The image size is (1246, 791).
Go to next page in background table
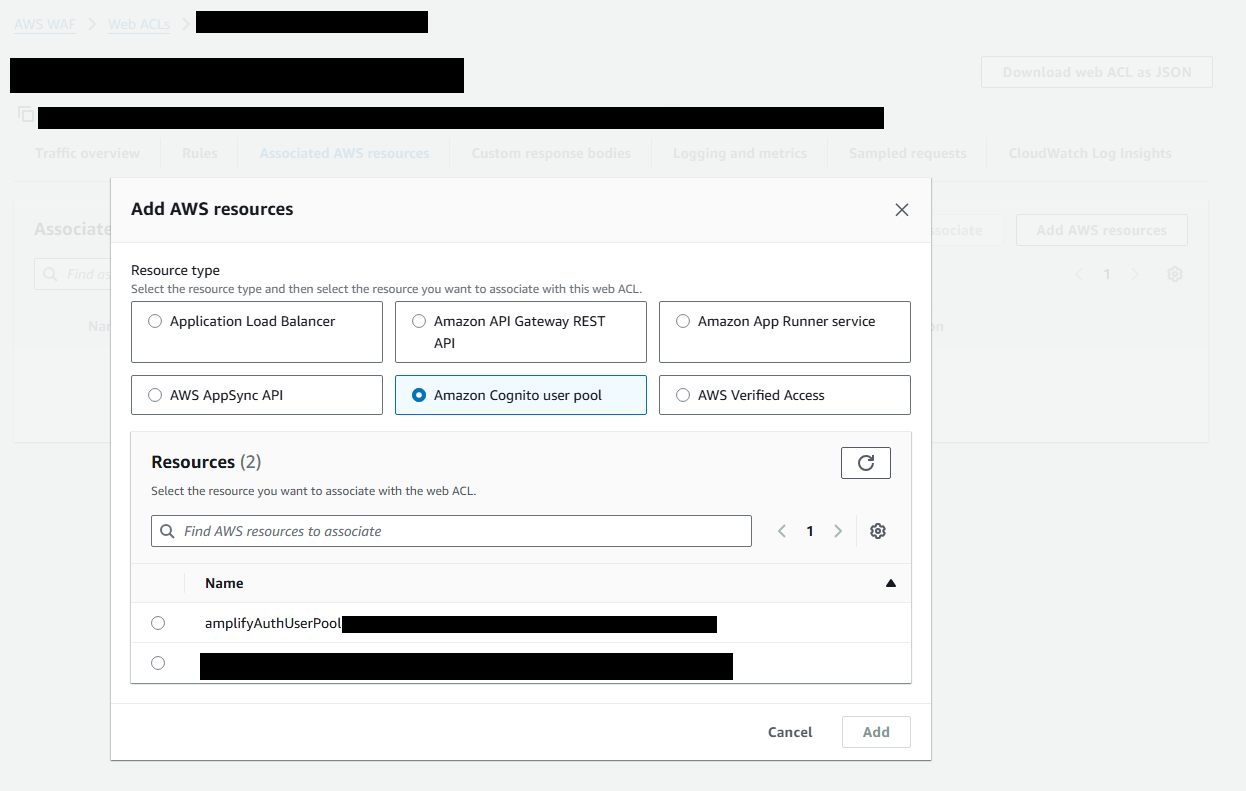point(1135,274)
